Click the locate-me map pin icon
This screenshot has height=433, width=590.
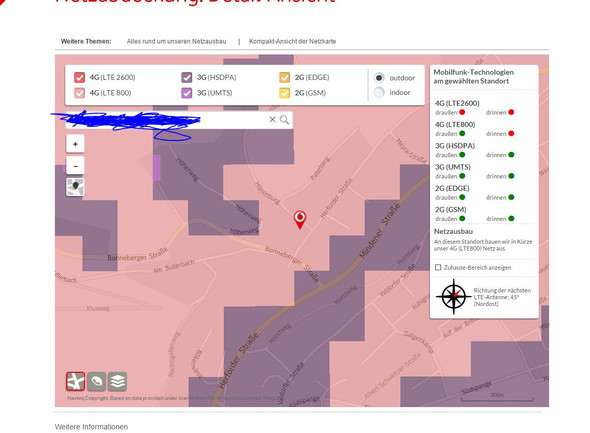pyautogui.click(x=75, y=187)
